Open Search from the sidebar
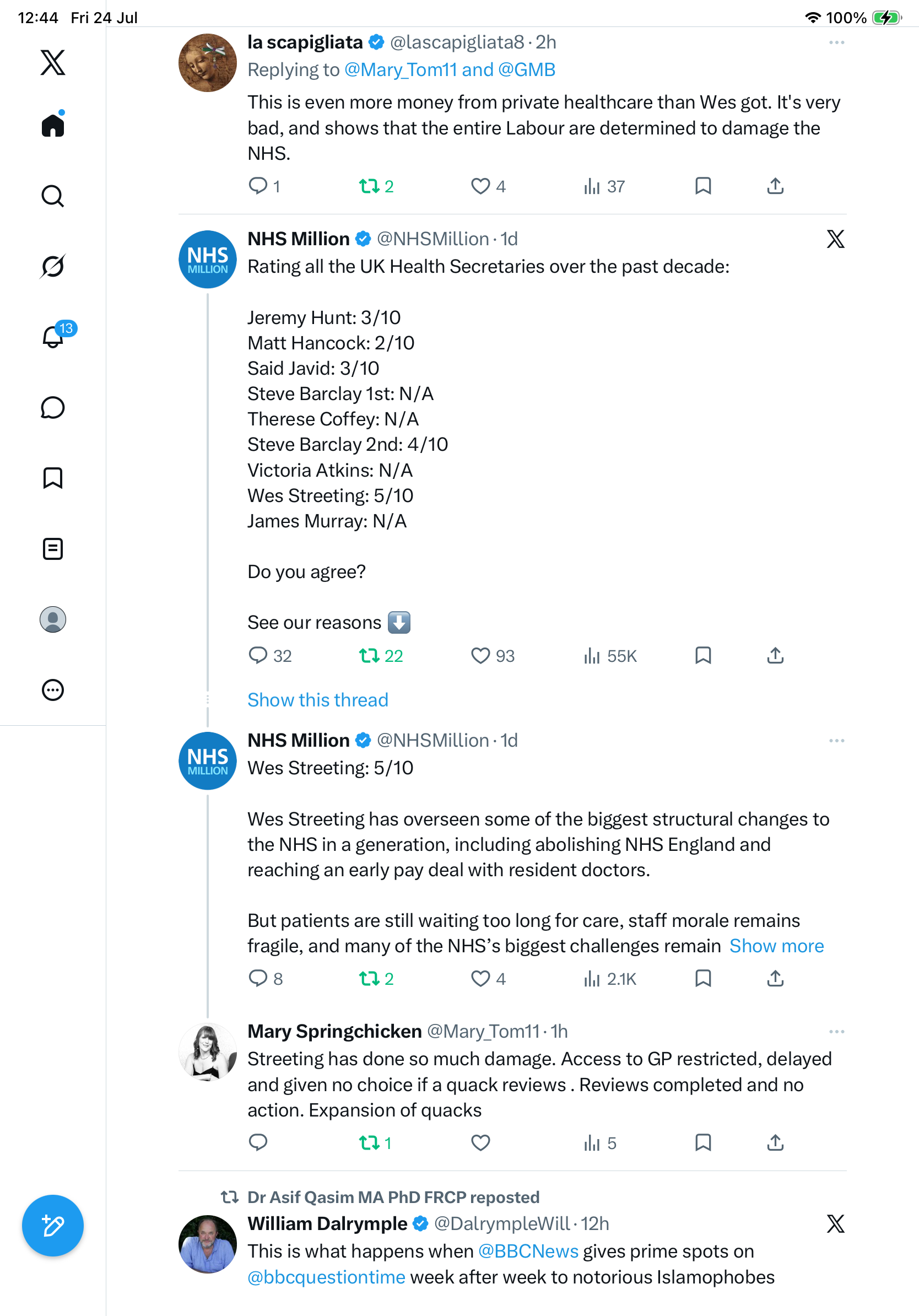919x1316 pixels. pos(53,196)
